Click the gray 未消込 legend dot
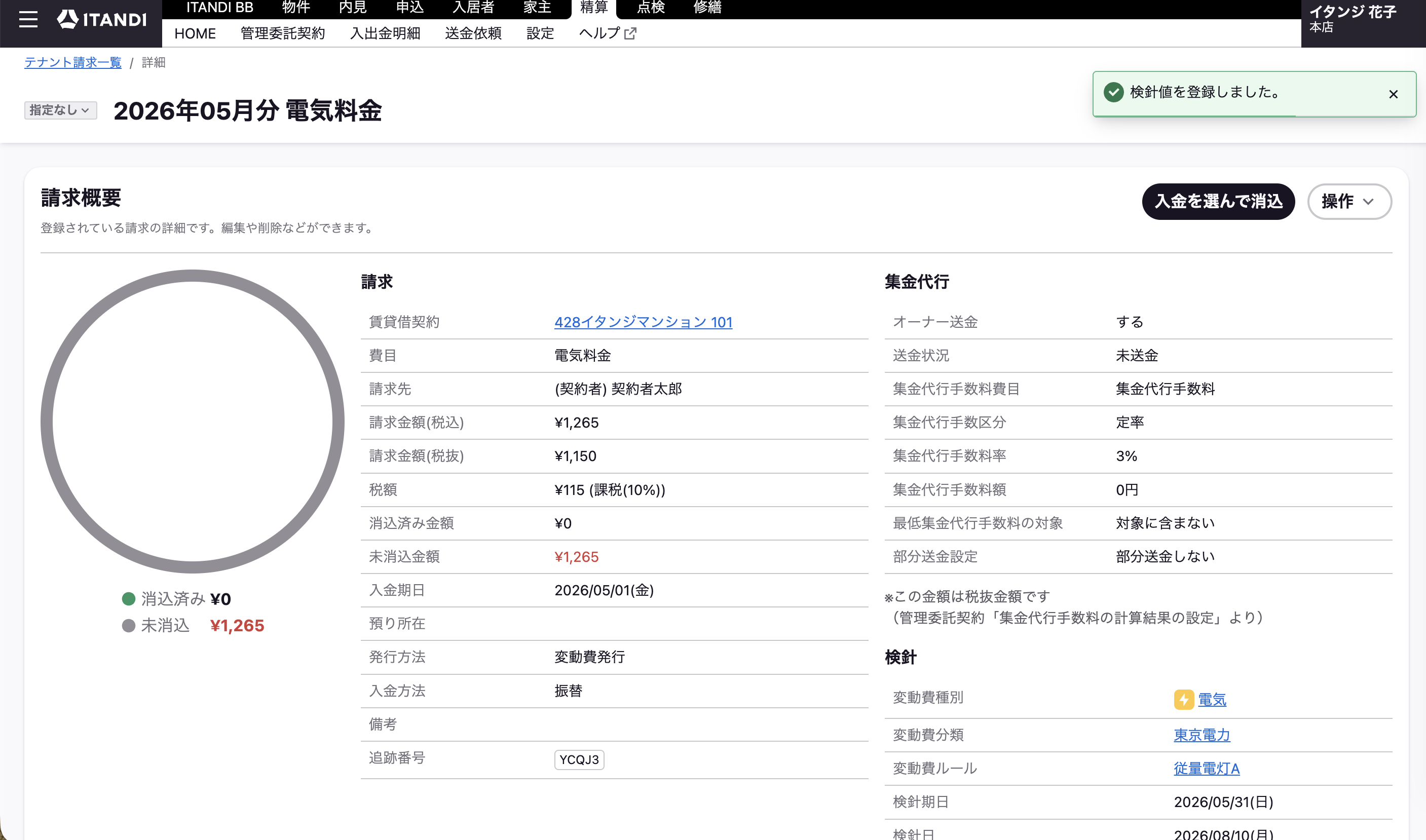Image resolution: width=1426 pixels, height=840 pixels. pyautogui.click(x=129, y=626)
